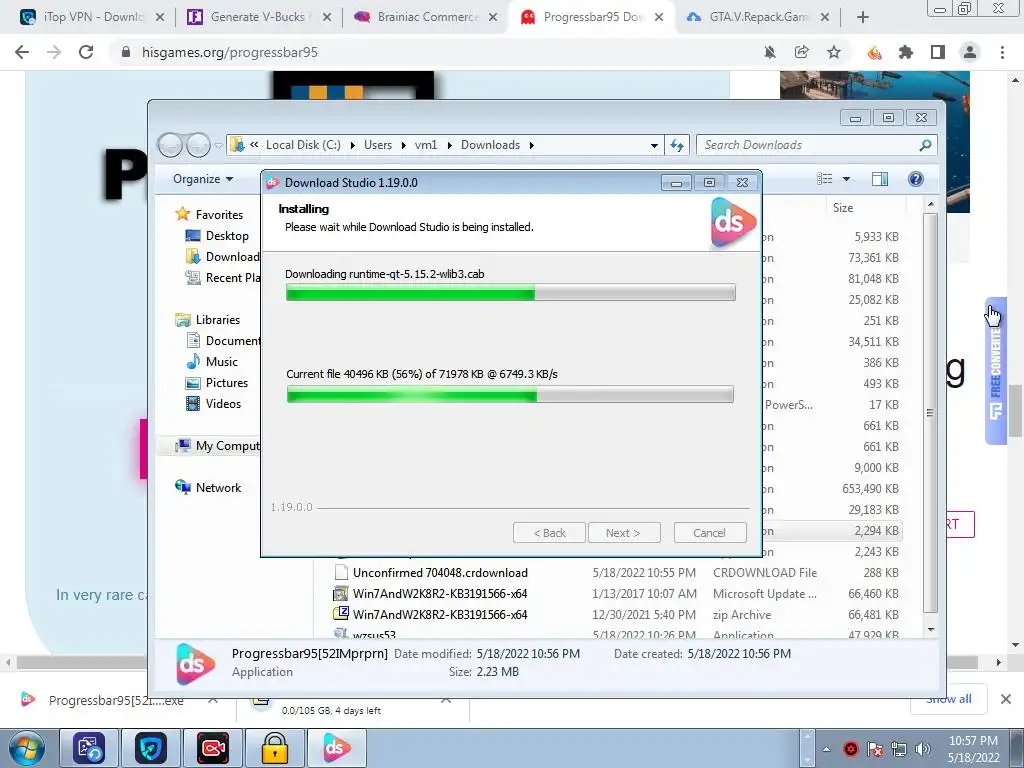Click the address bar URL hisgames.org/progressbar95
The image size is (1024, 768).
point(230,52)
